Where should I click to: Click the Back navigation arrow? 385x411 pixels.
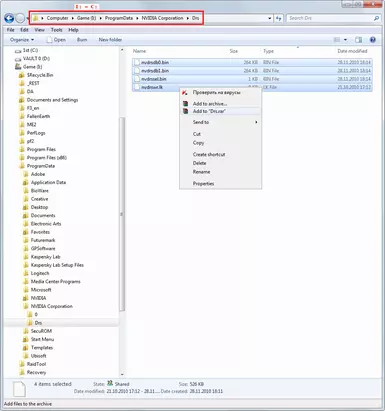click(9, 18)
